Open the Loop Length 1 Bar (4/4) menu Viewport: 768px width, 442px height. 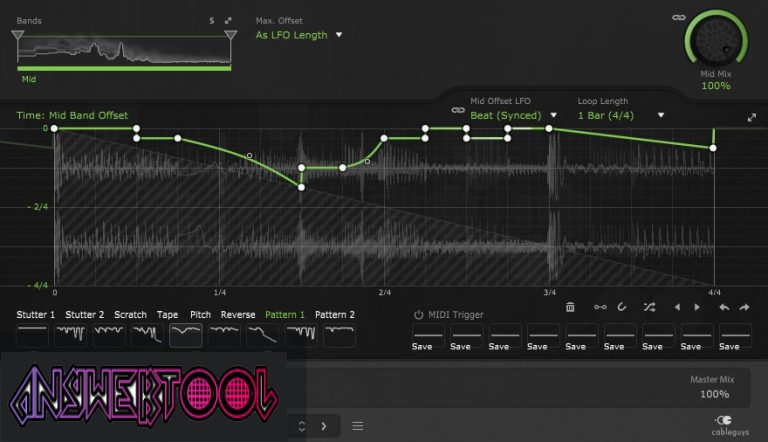coord(605,116)
